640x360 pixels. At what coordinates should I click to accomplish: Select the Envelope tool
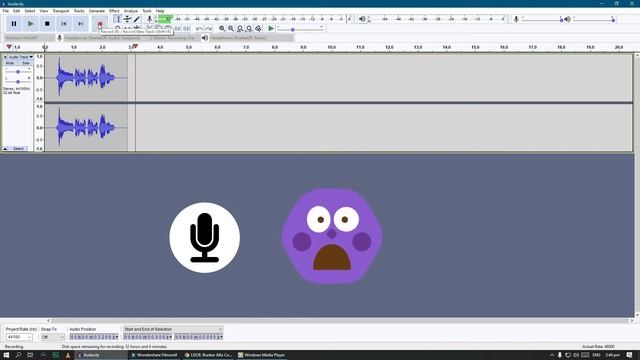(128, 19)
